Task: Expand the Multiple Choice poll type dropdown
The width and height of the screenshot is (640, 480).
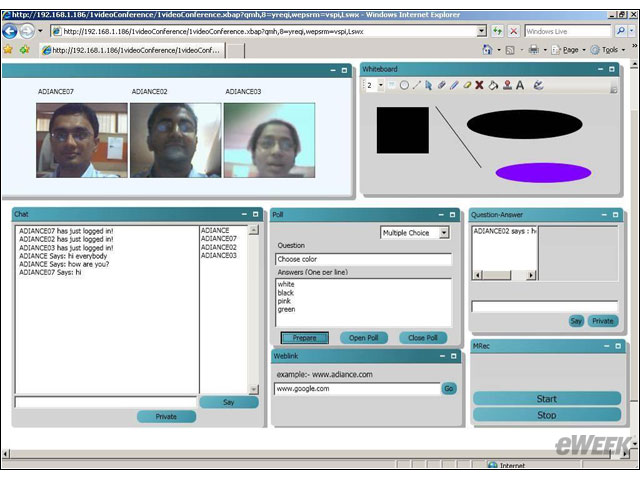Action: click(x=444, y=233)
